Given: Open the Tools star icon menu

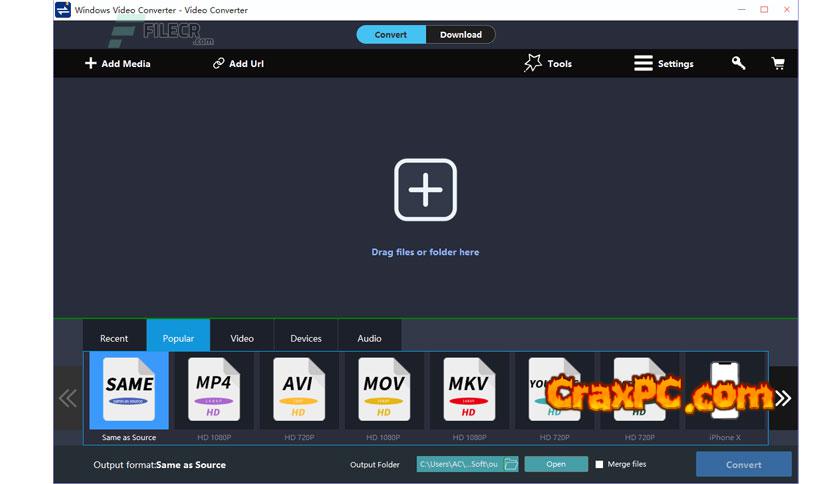Looking at the screenshot, I should click(x=534, y=63).
